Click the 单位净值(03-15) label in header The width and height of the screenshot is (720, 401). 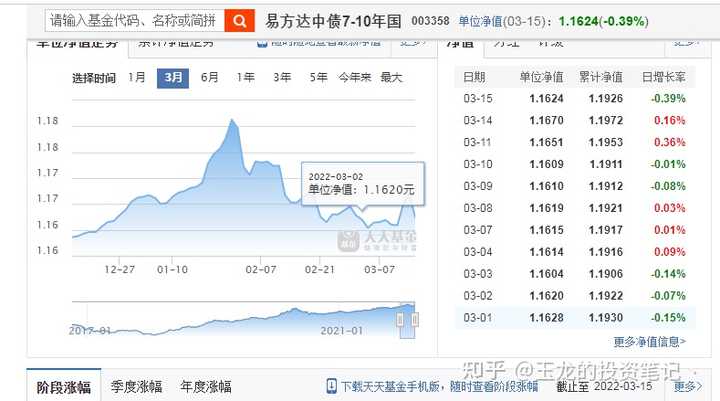pyautogui.click(x=505, y=22)
